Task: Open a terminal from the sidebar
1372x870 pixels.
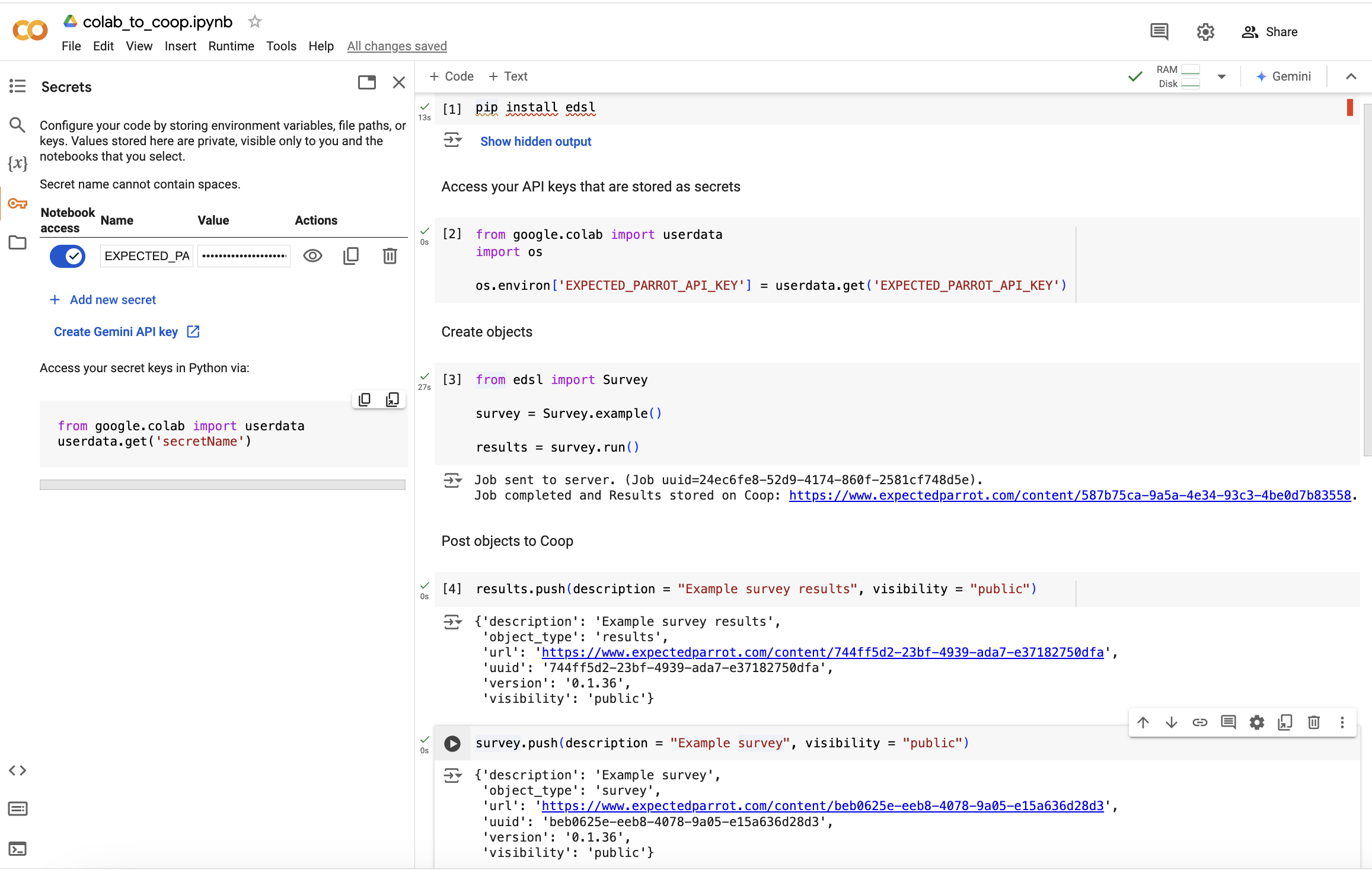Action: 17,849
